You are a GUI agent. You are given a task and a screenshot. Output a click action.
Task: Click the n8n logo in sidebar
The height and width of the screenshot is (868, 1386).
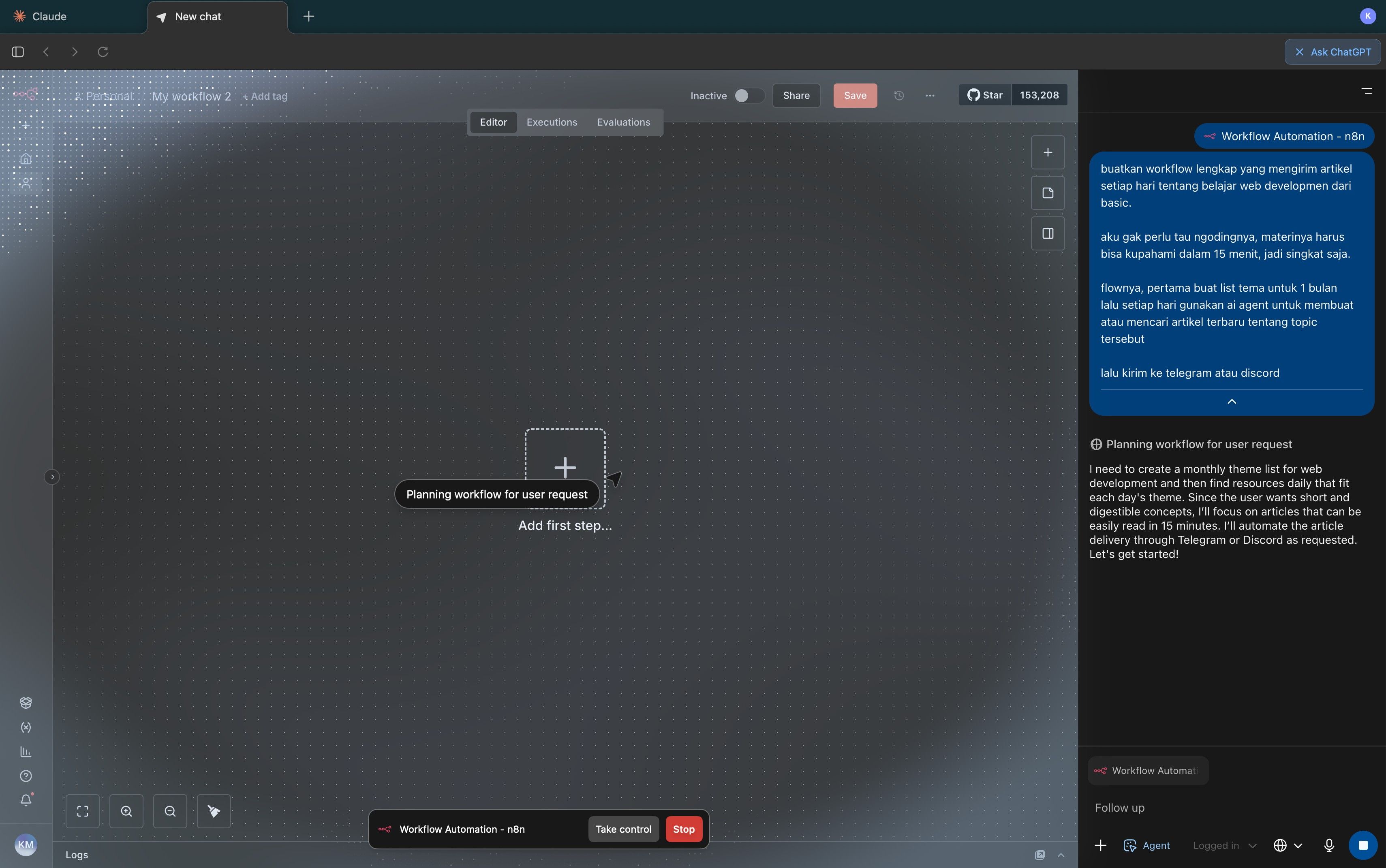pos(26,94)
